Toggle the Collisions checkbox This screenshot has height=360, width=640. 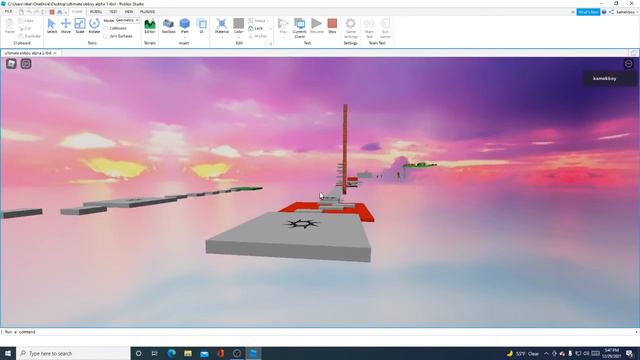tap(106, 29)
